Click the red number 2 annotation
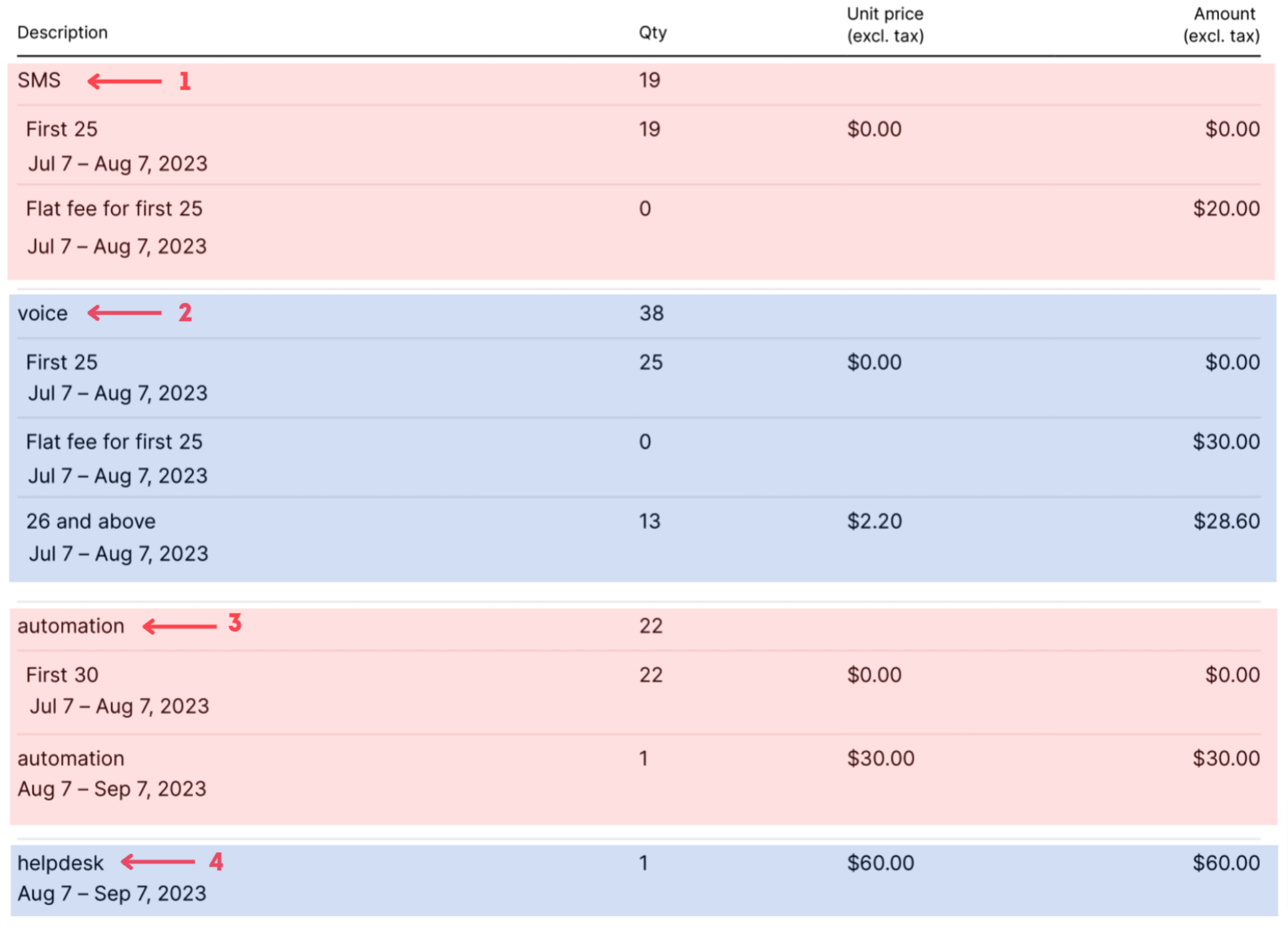1288x931 pixels. click(x=185, y=312)
